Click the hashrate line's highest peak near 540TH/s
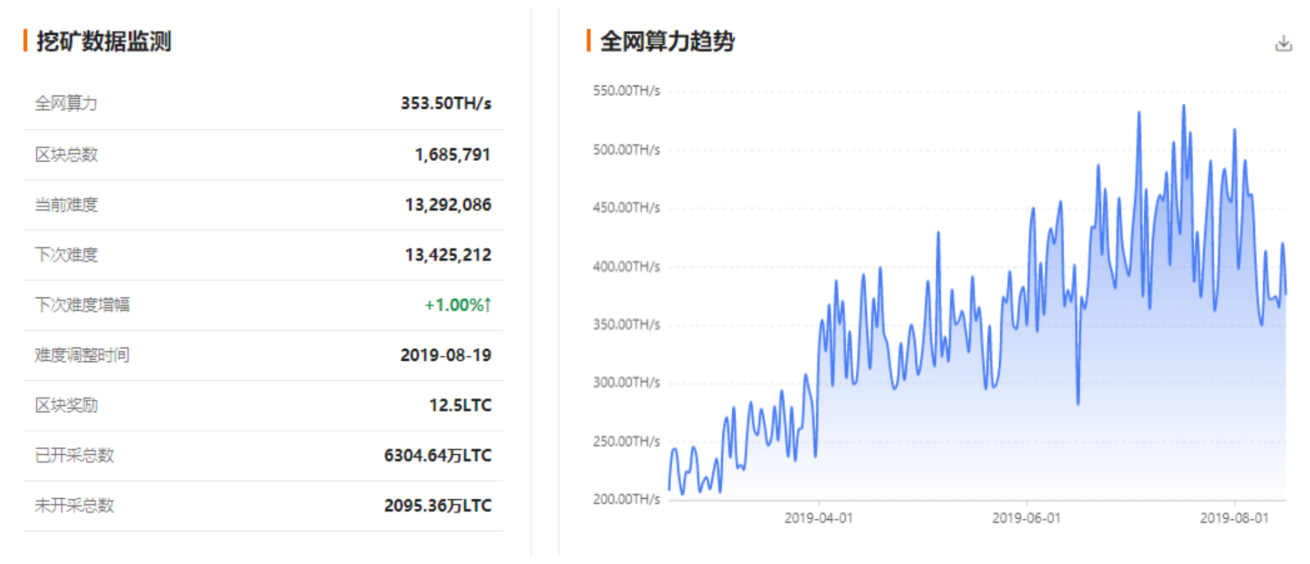This screenshot has height=564, width=1310. (x=1184, y=105)
